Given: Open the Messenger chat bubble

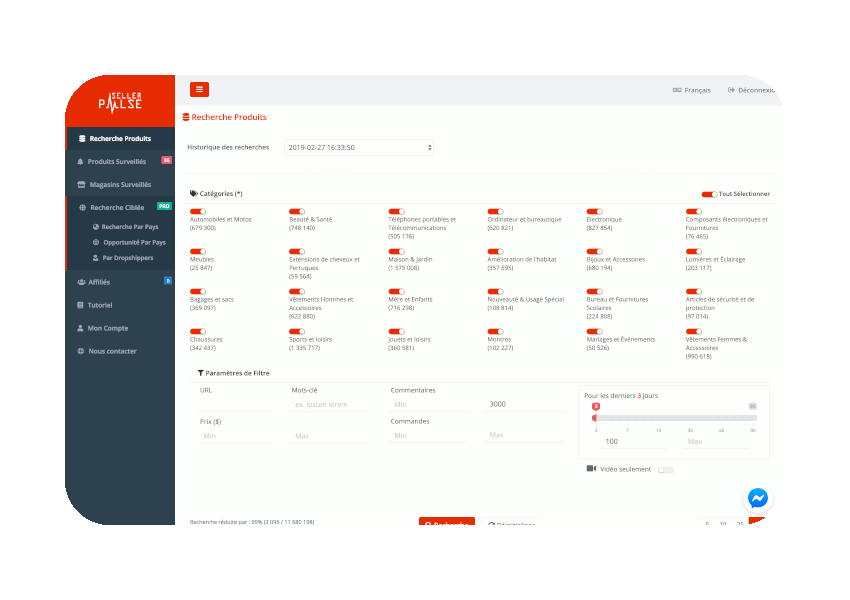Looking at the screenshot, I should pos(757,498).
